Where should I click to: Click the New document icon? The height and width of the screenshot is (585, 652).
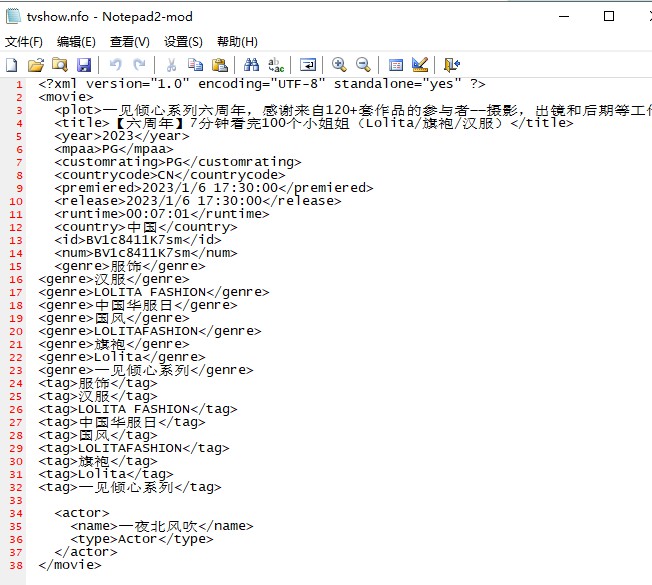pos(12,65)
